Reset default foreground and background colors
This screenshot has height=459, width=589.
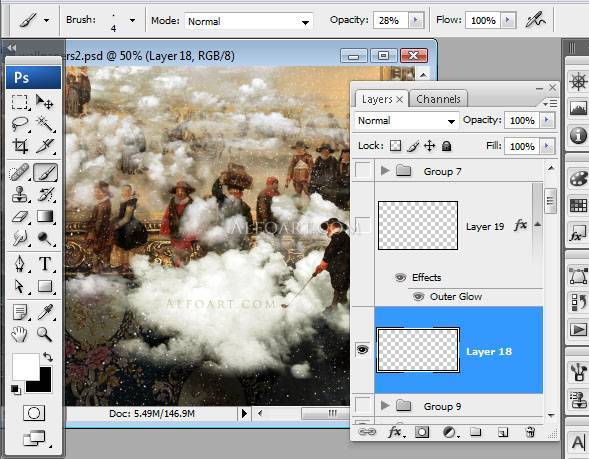[x=16, y=390]
